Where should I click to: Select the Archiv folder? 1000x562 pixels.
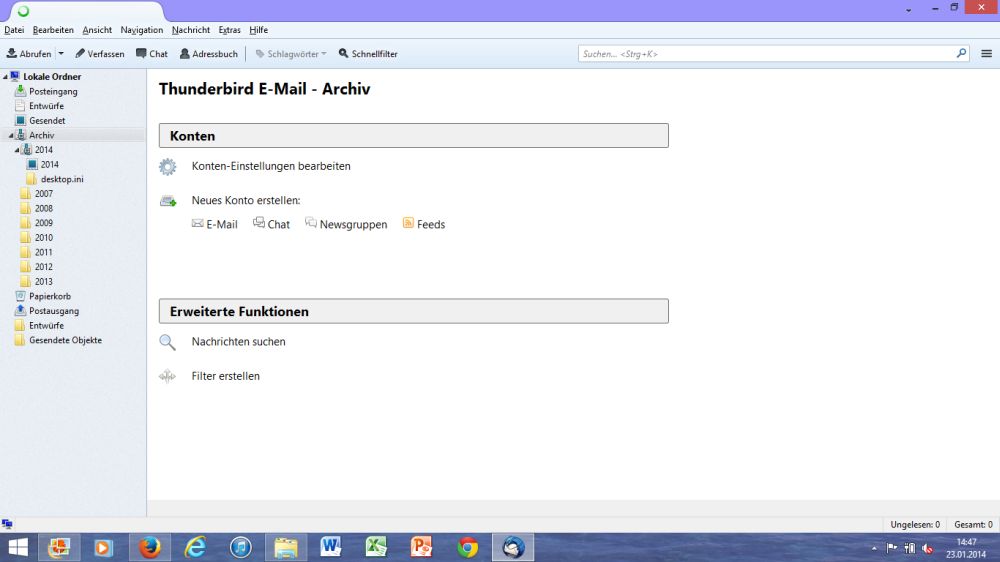click(x=41, y=135)
